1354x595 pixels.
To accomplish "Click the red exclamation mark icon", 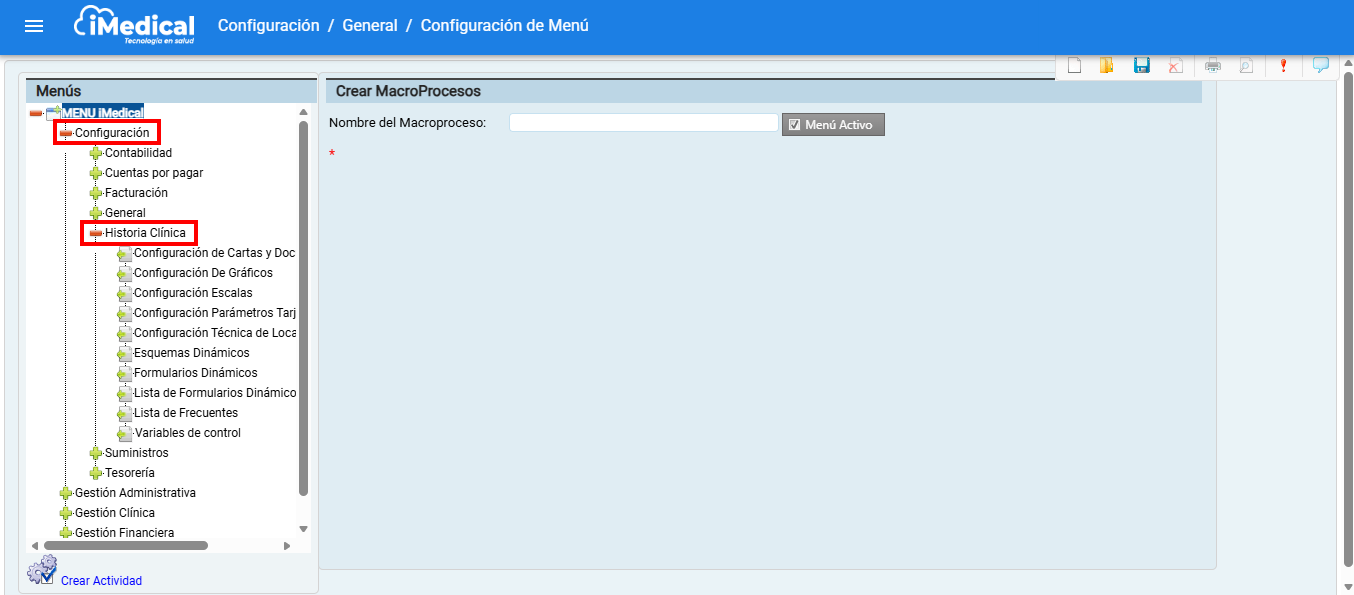I will pyautogui.click(x=1283, y=66).
